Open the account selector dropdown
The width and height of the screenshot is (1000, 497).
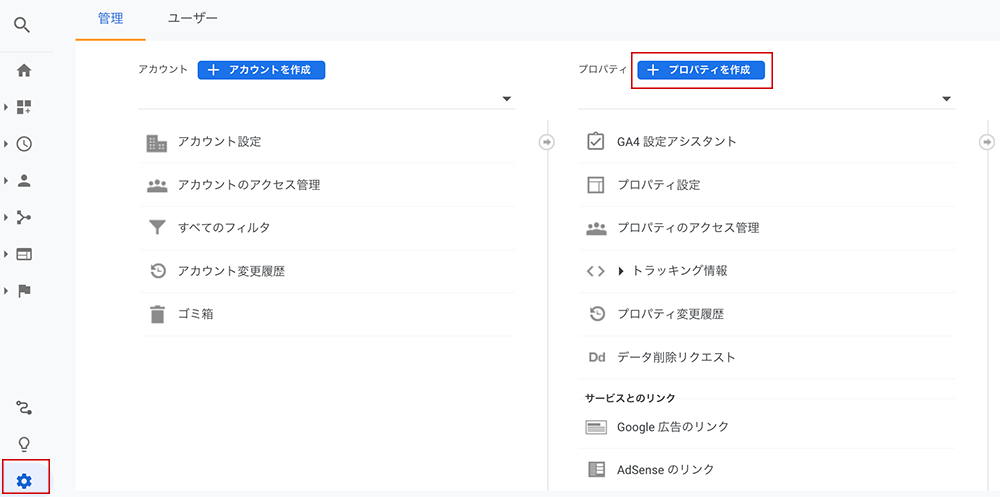pos(327,100)
